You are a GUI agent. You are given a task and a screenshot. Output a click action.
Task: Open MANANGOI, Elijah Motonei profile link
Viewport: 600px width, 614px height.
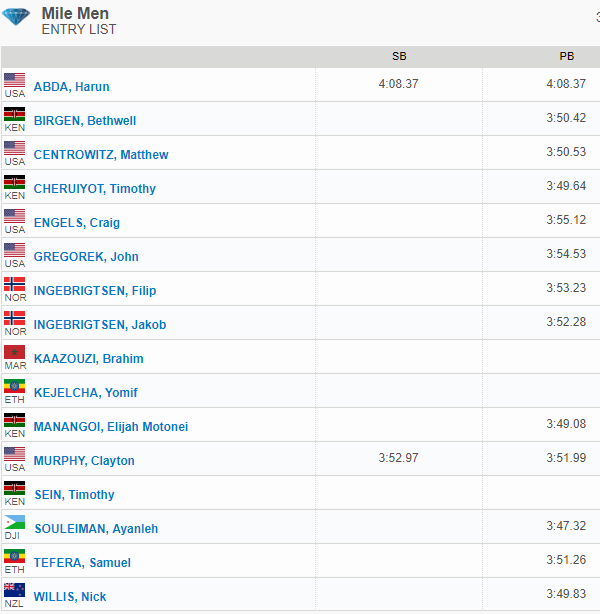(x=111, y=427)
